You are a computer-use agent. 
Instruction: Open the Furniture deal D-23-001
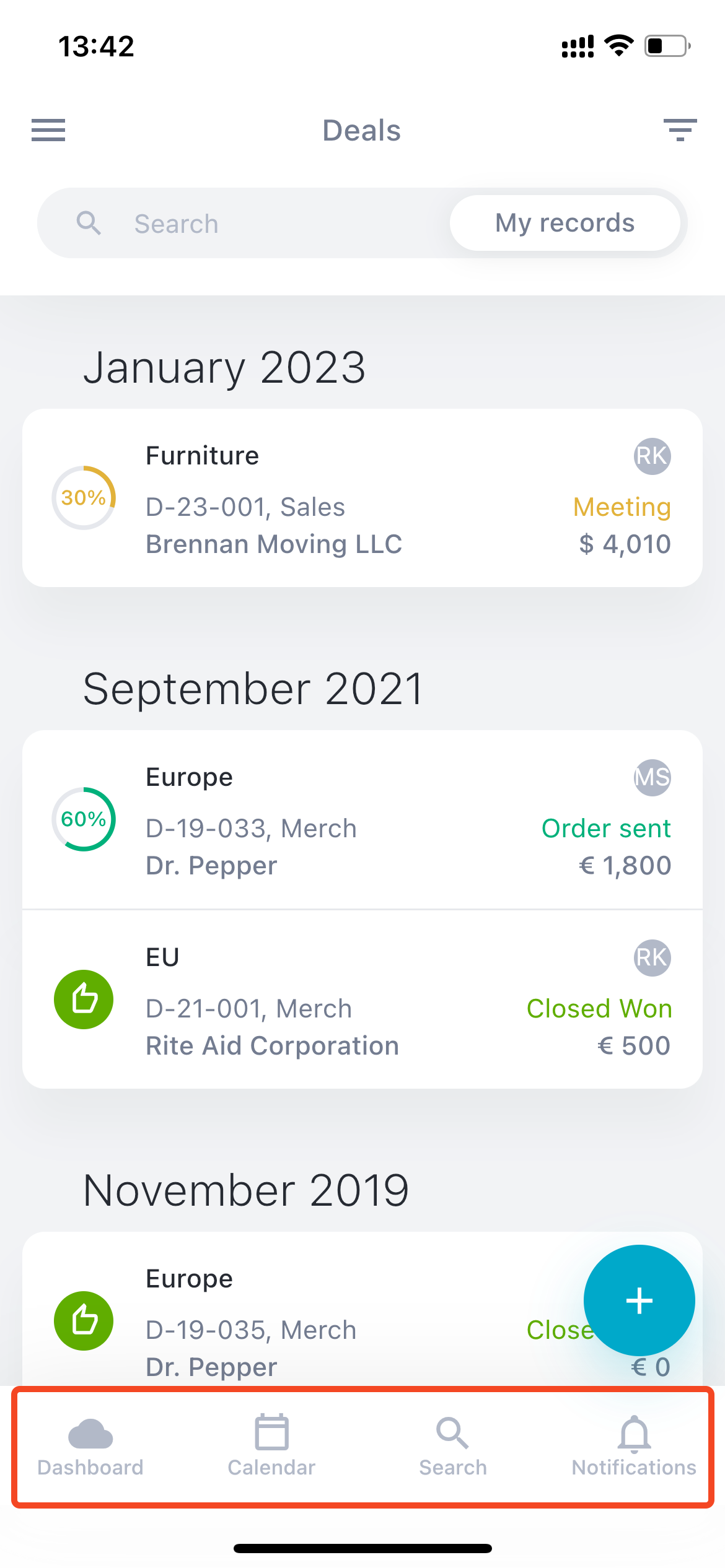point(362,498)
